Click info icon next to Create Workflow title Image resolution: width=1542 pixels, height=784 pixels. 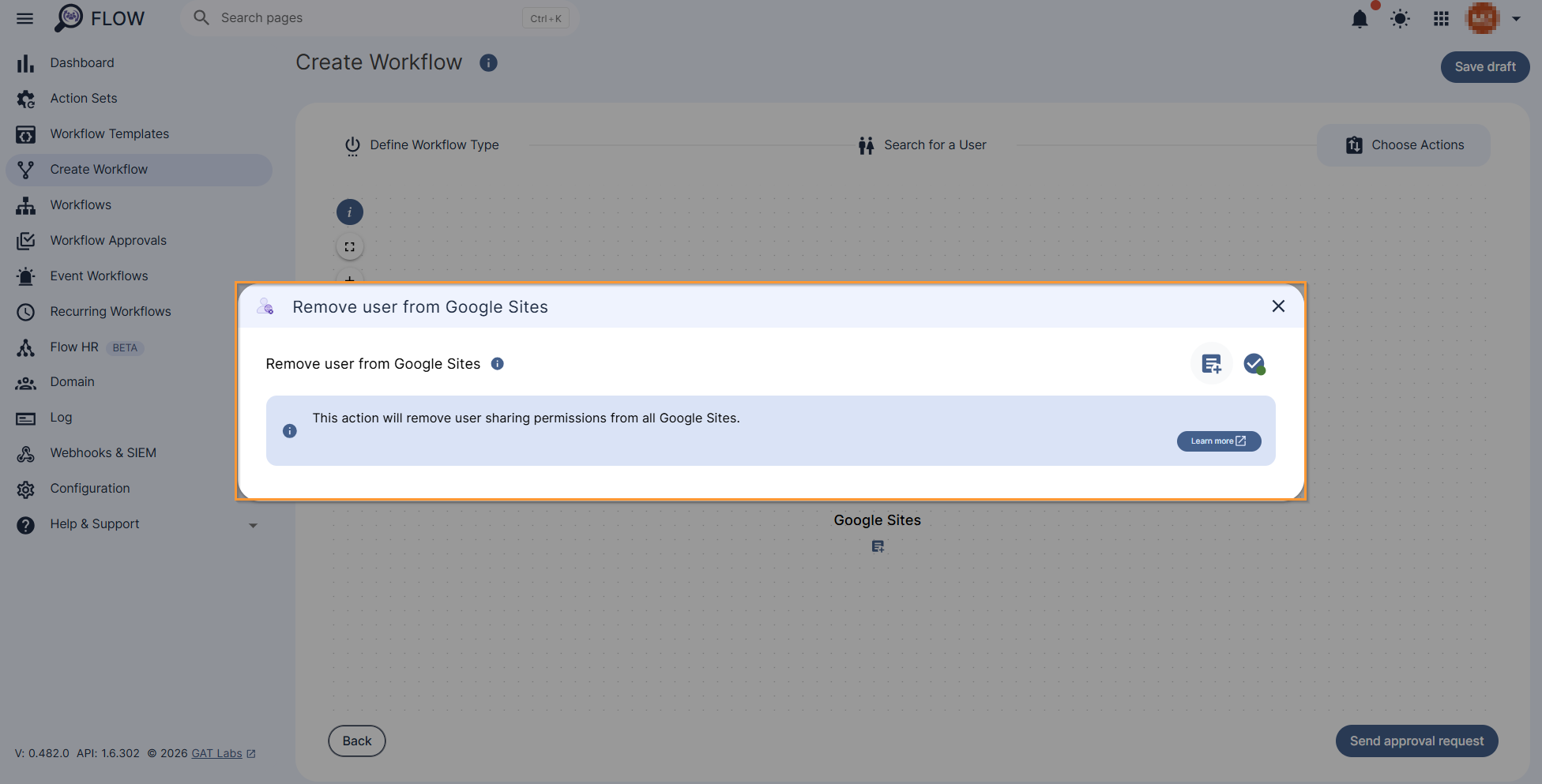(x=488, y=62)
